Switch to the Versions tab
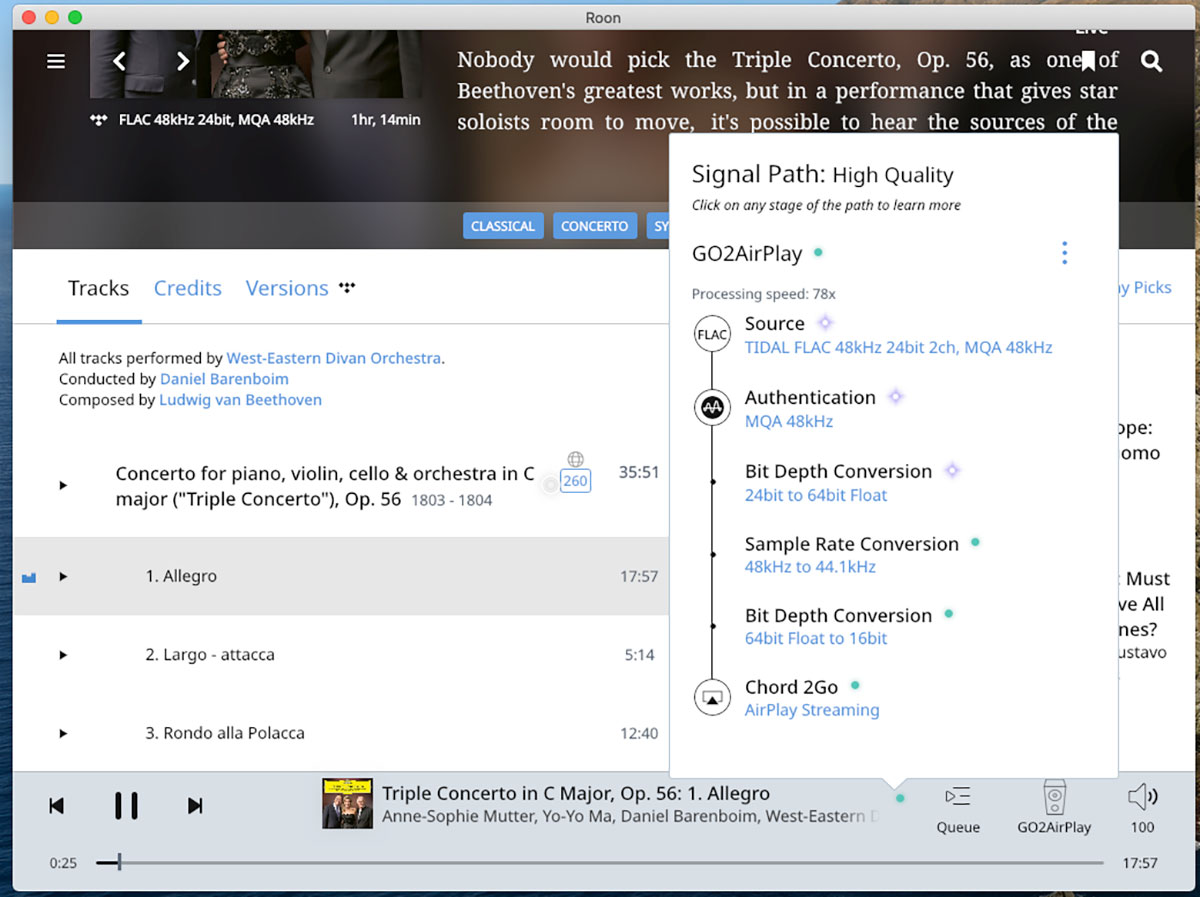The image size is (1200, 897). coord(287,288)
